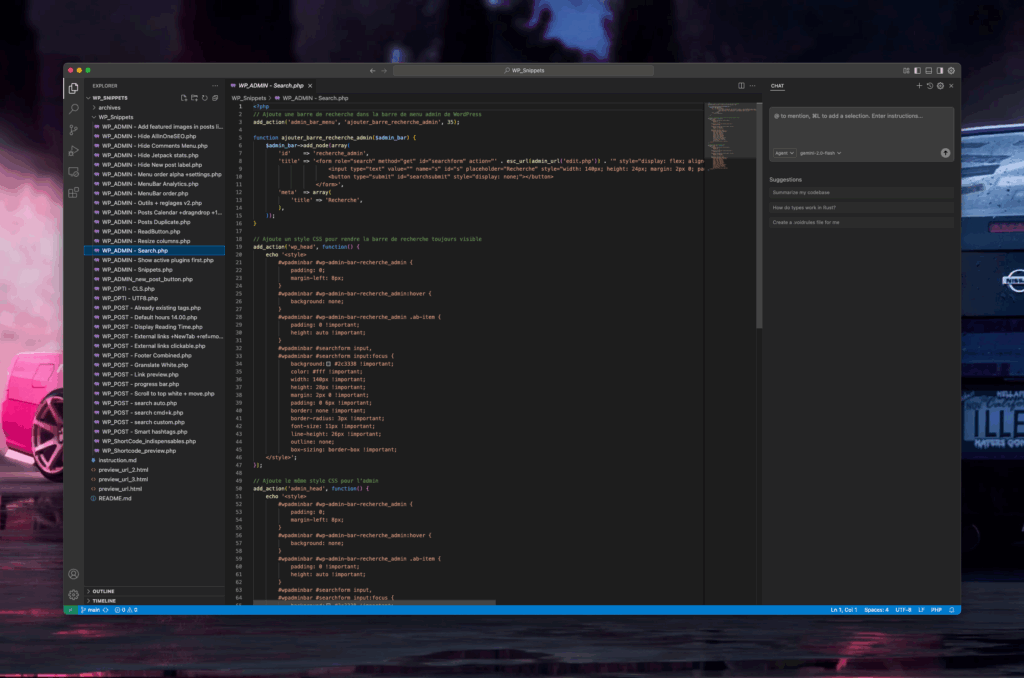
Task: Click the notifications bell in status bar
Action: 951,610
